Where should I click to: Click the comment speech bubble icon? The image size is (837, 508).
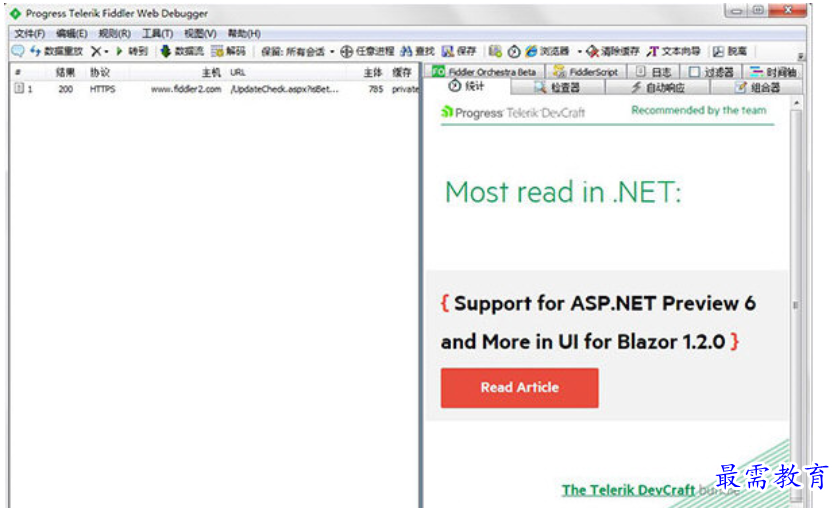coord(18,51)
